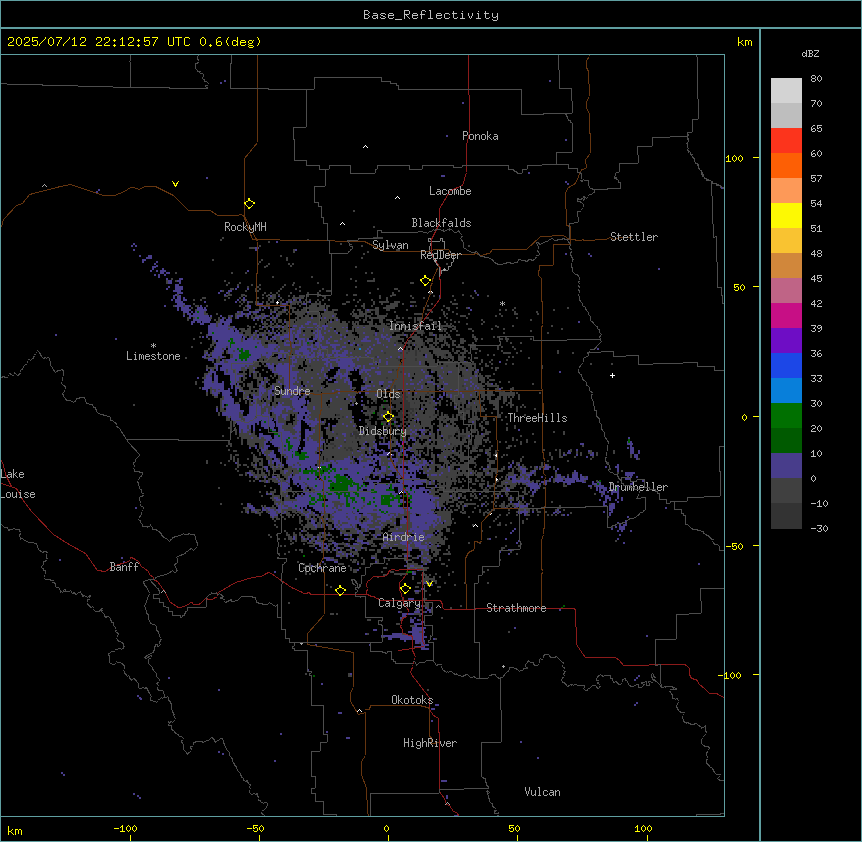This screenshot has width=862, height=842.
Task: Click the Didsbury town label
Action: click(x=383, y=431)
